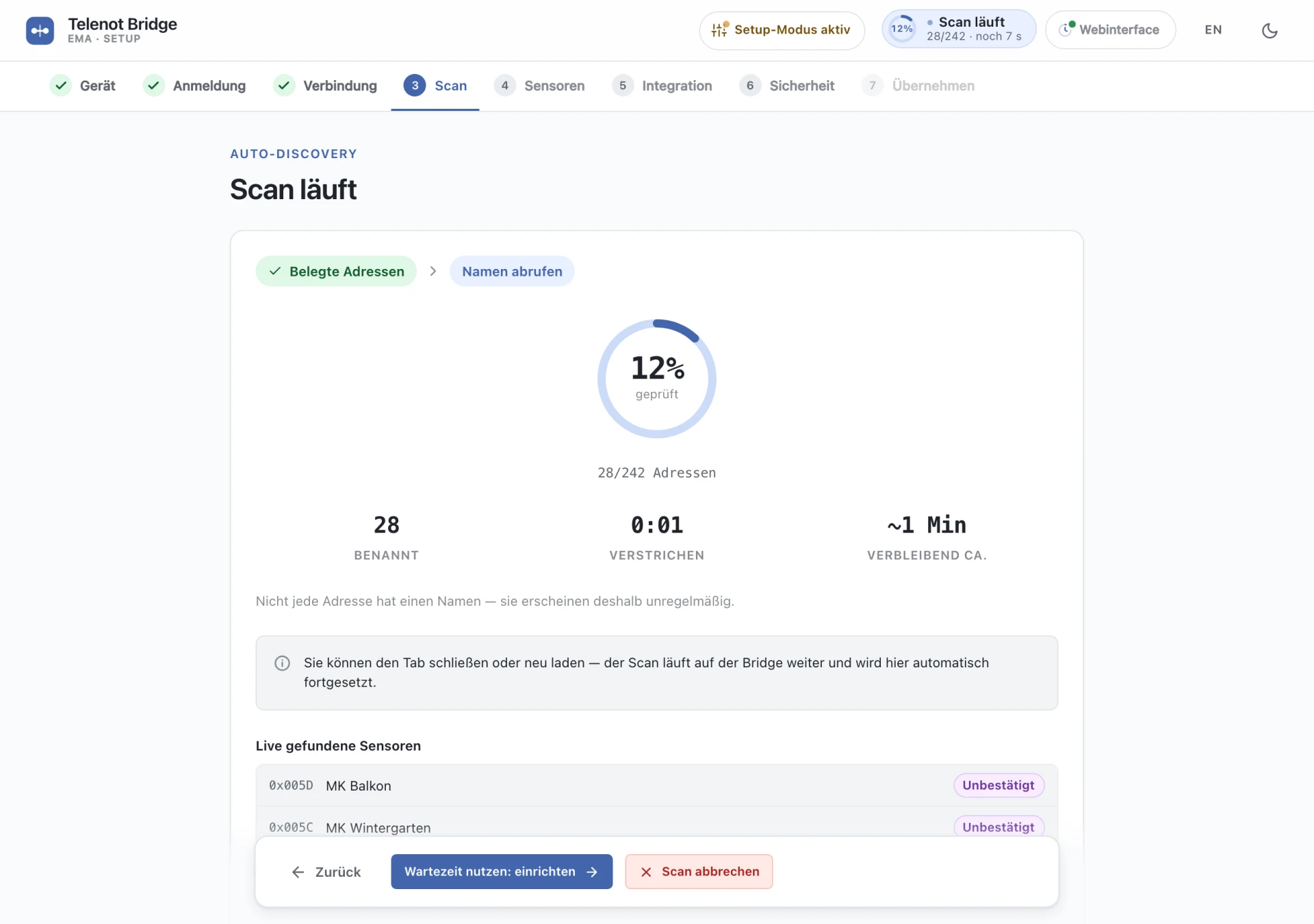This screenshot has height=924, width=1314.
Task: Click the 28 Benannt statistic
Action: coord(387,537)
